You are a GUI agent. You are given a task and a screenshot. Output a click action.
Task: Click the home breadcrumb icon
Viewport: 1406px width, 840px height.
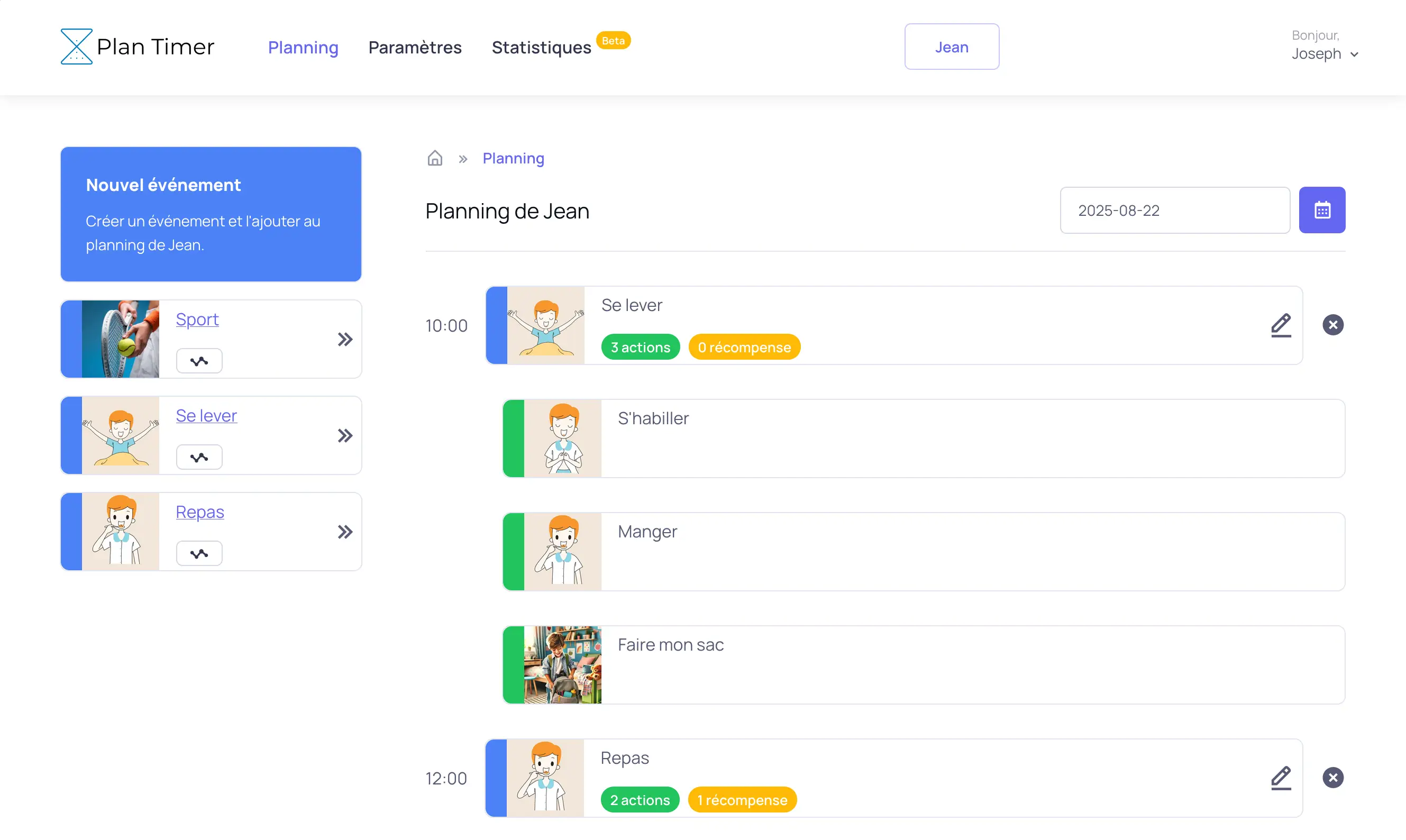coord(435,158)
